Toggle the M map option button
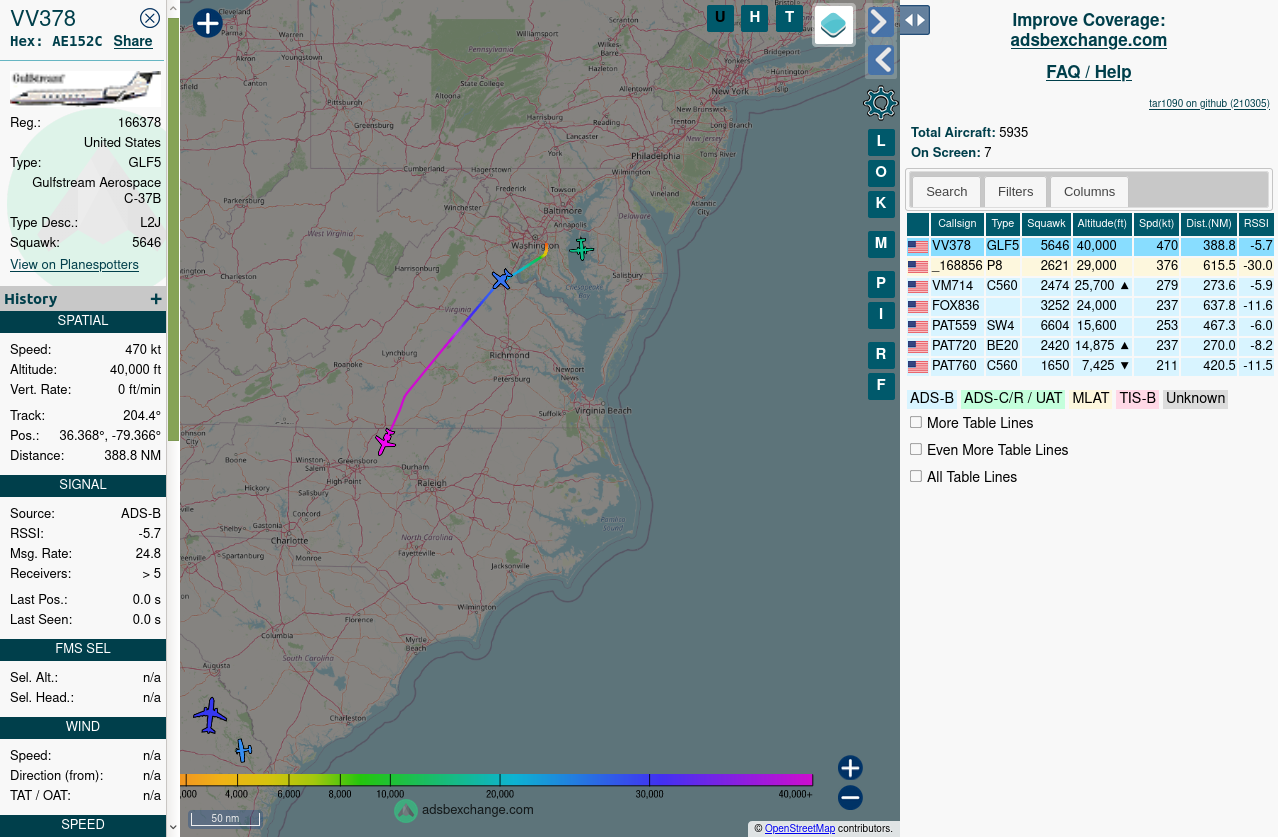Screen dimensions: 1278x837 881,244
